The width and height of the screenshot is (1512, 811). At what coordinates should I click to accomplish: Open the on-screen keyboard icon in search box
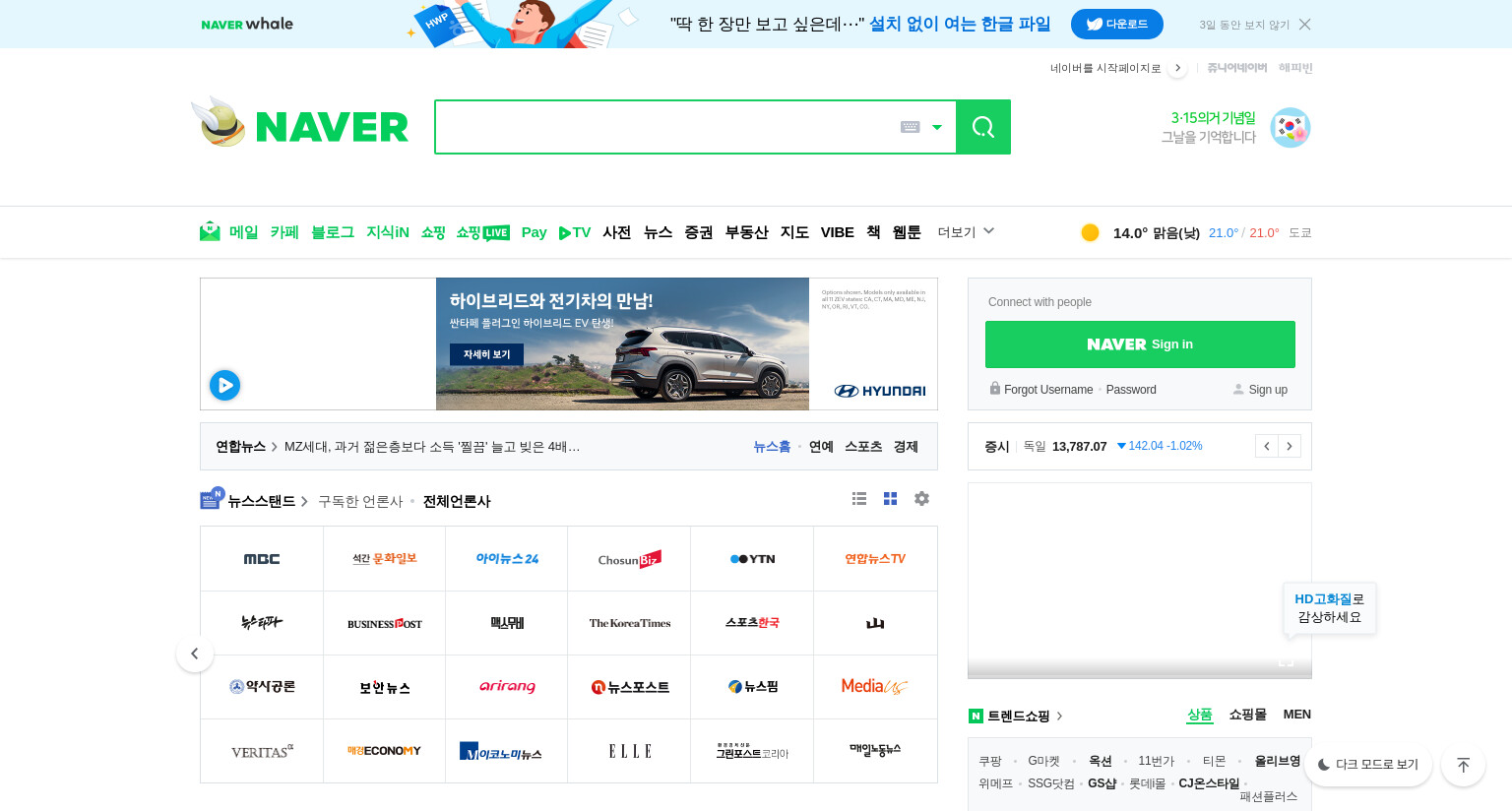(x=910, y=127)
